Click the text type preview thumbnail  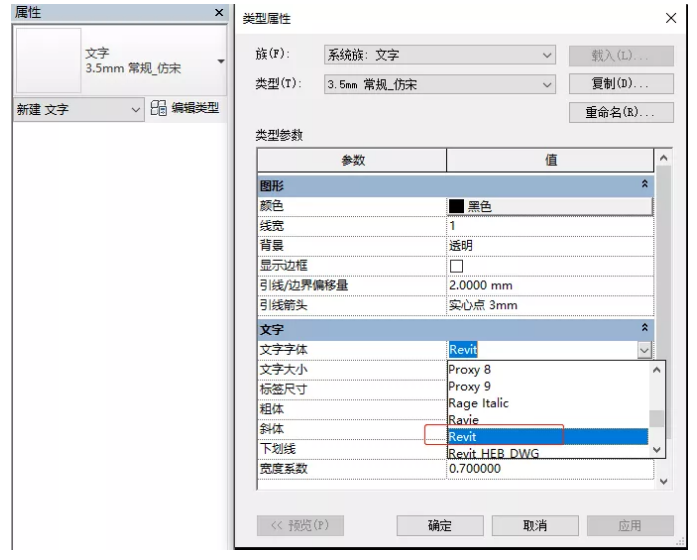pyautogui.click(x=48, y=60)
